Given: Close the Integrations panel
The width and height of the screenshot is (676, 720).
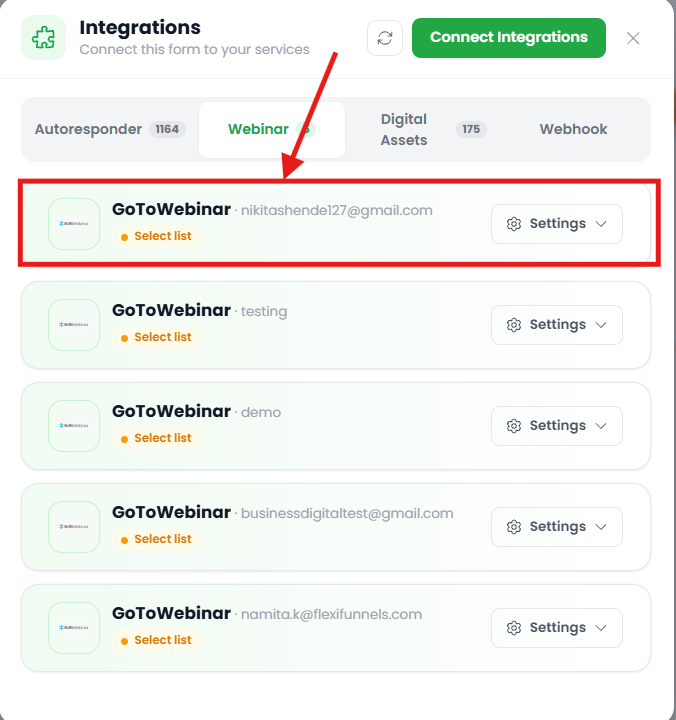Looking at the screenshot, I should (x=633, y=38).
